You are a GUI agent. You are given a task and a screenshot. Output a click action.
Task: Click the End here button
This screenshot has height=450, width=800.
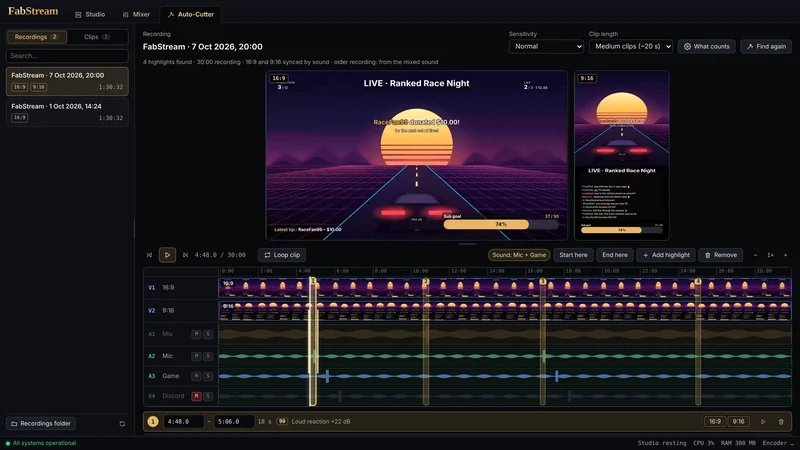(x=615, y=255)
